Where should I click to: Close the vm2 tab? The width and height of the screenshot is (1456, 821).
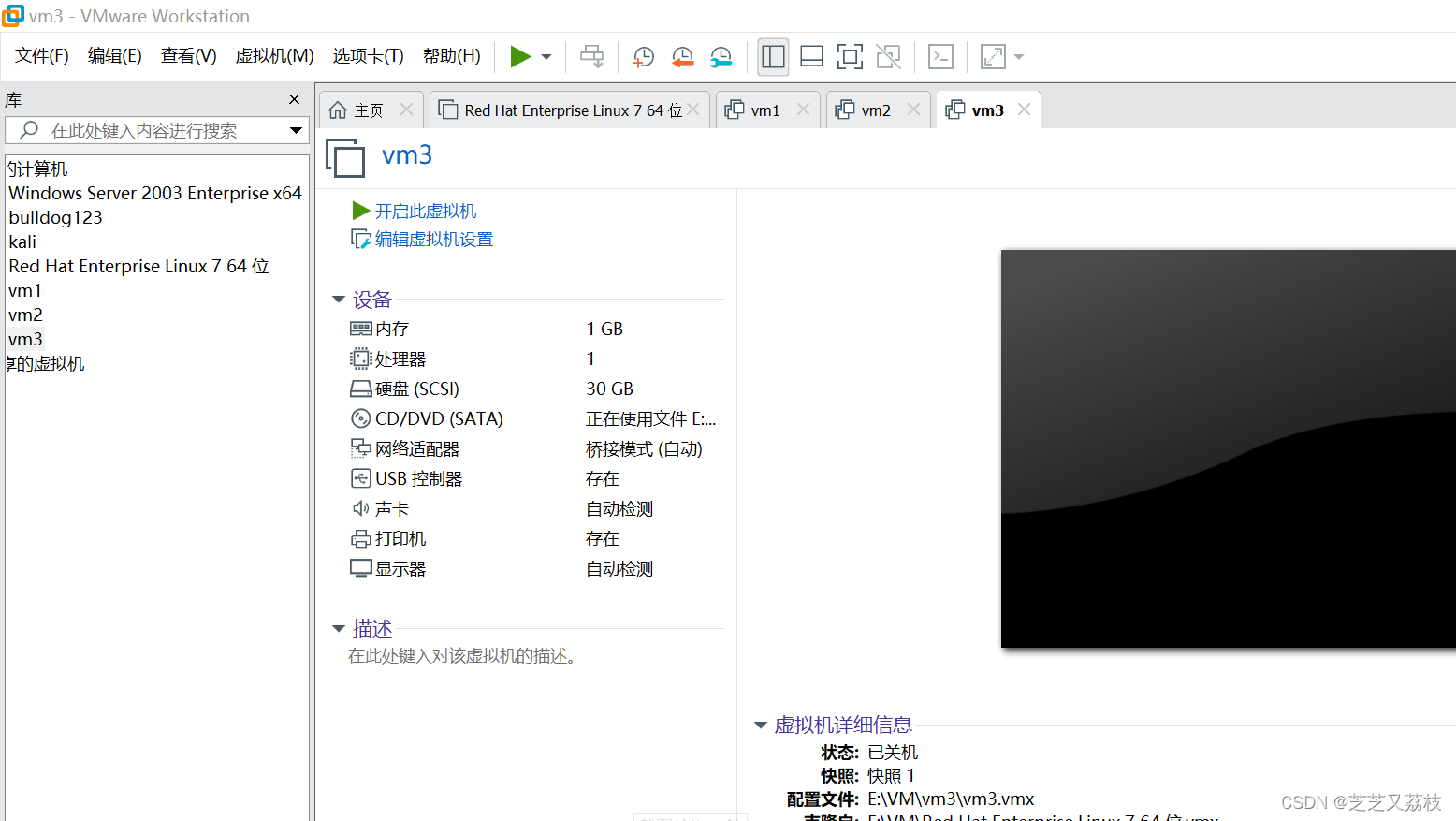tap(913, 110)
